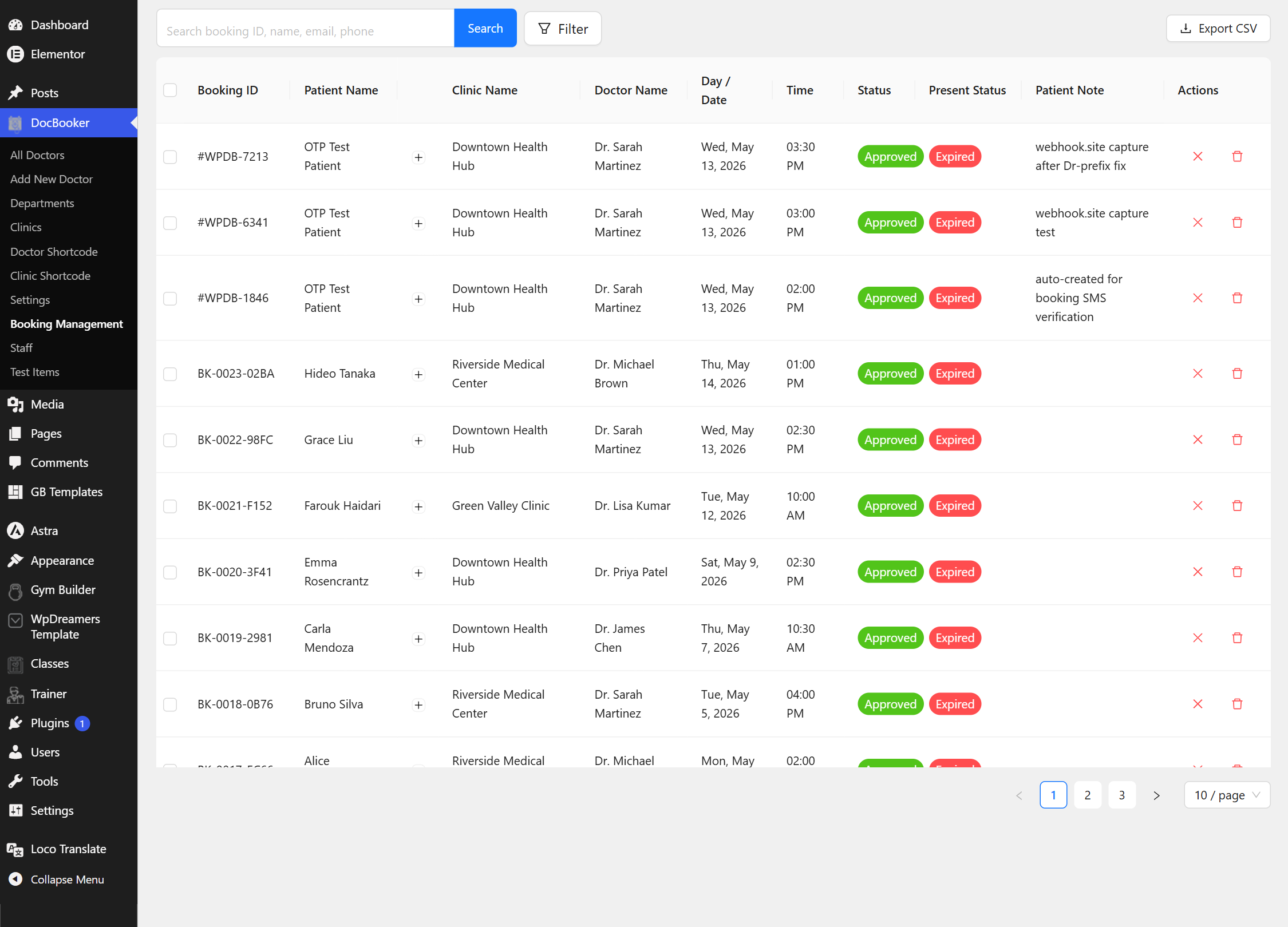This screenshot has width=1288, height=927.
Task: Delete booking #WPDB-7213 with trash icon
Action: (1237, 156)
